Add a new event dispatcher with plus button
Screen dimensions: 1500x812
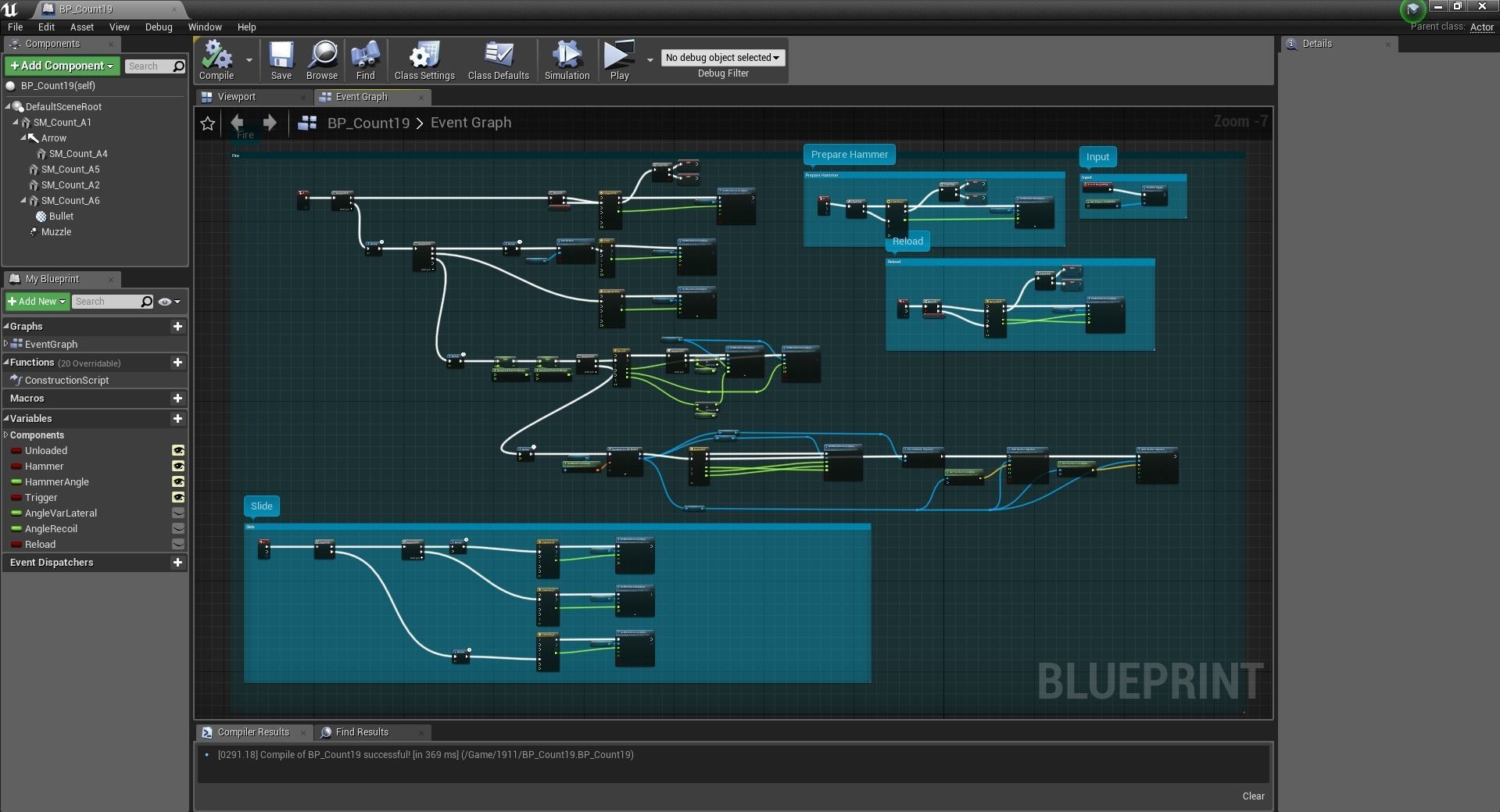coord(177,563)
